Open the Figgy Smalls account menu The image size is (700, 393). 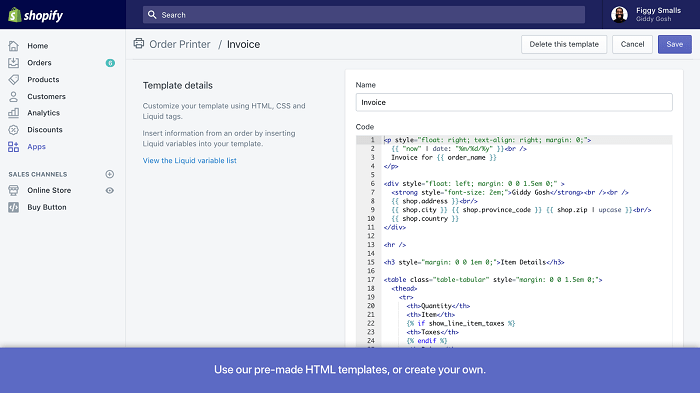[646, 14]
